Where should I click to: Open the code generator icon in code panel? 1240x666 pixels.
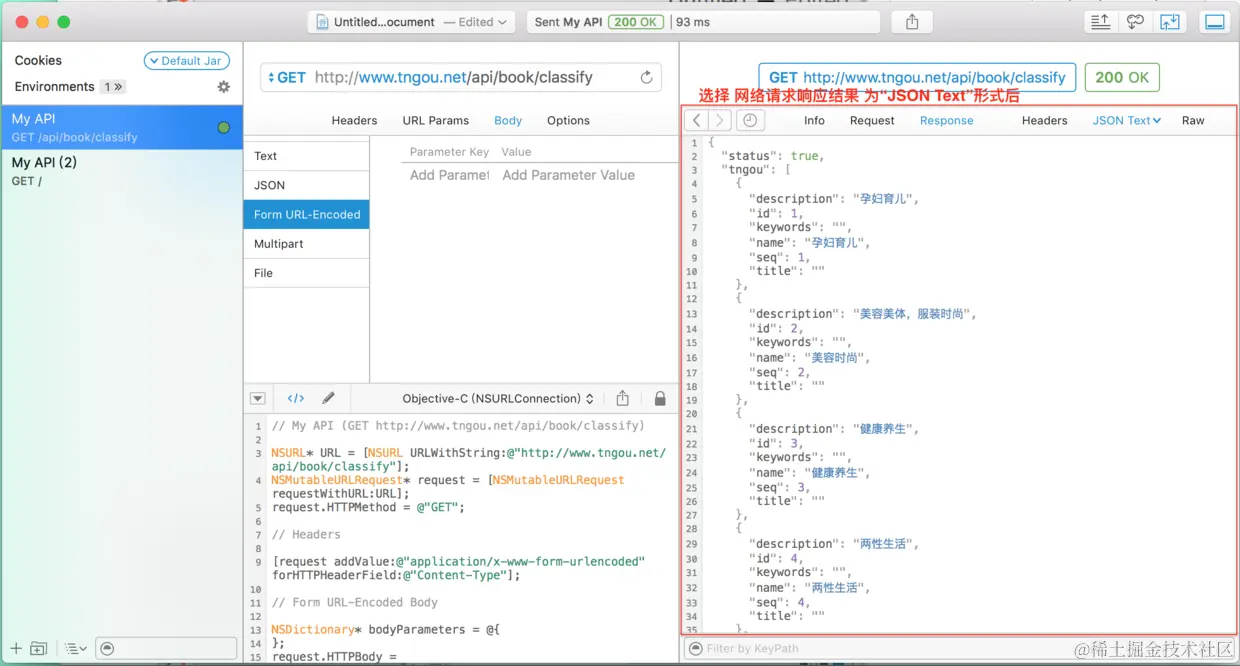[295, 398]
